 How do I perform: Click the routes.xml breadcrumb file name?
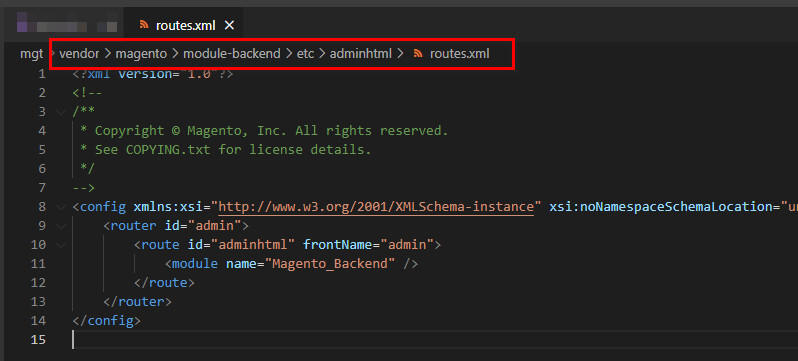point(460,53)
